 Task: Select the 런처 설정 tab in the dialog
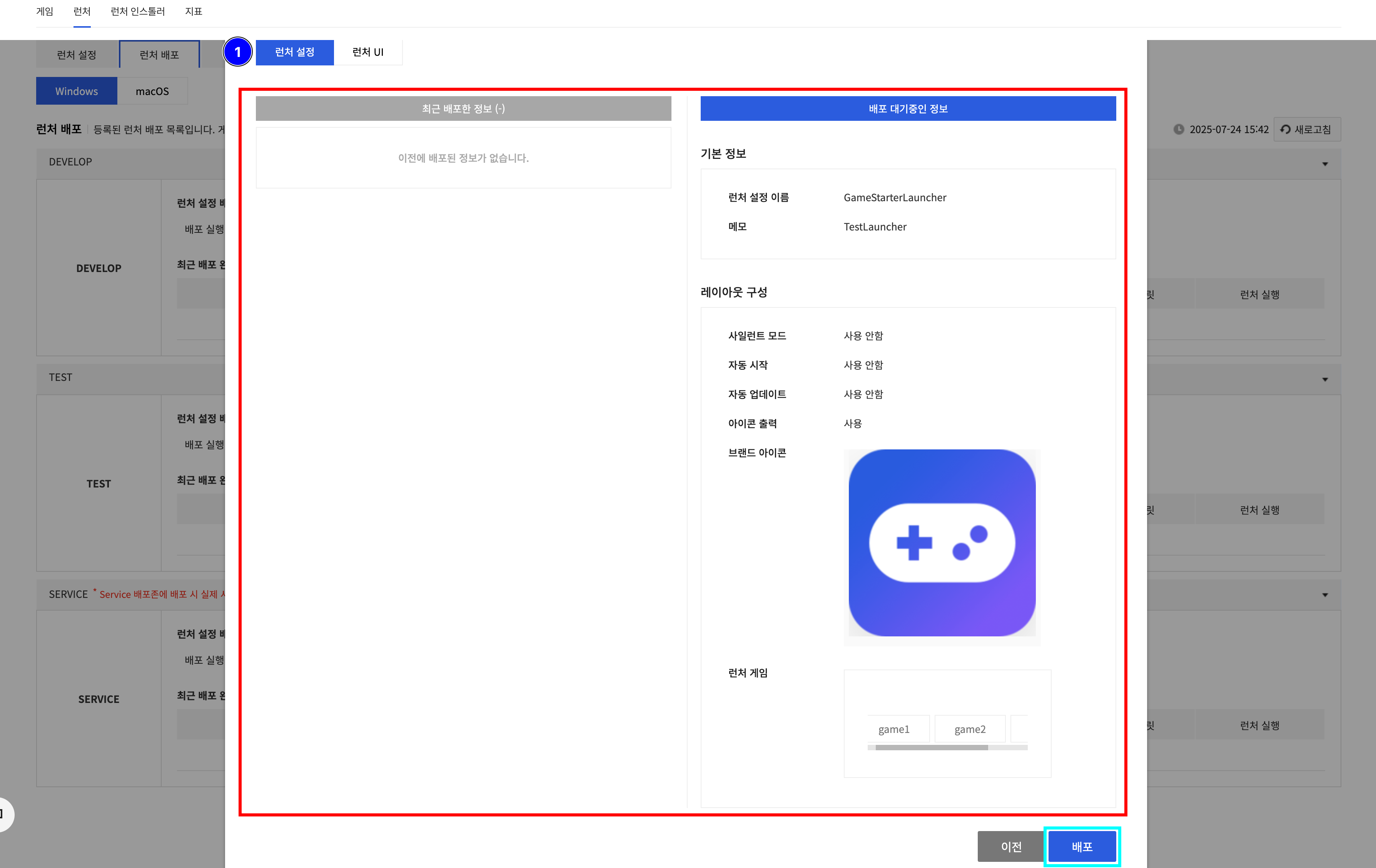[294, 52]
